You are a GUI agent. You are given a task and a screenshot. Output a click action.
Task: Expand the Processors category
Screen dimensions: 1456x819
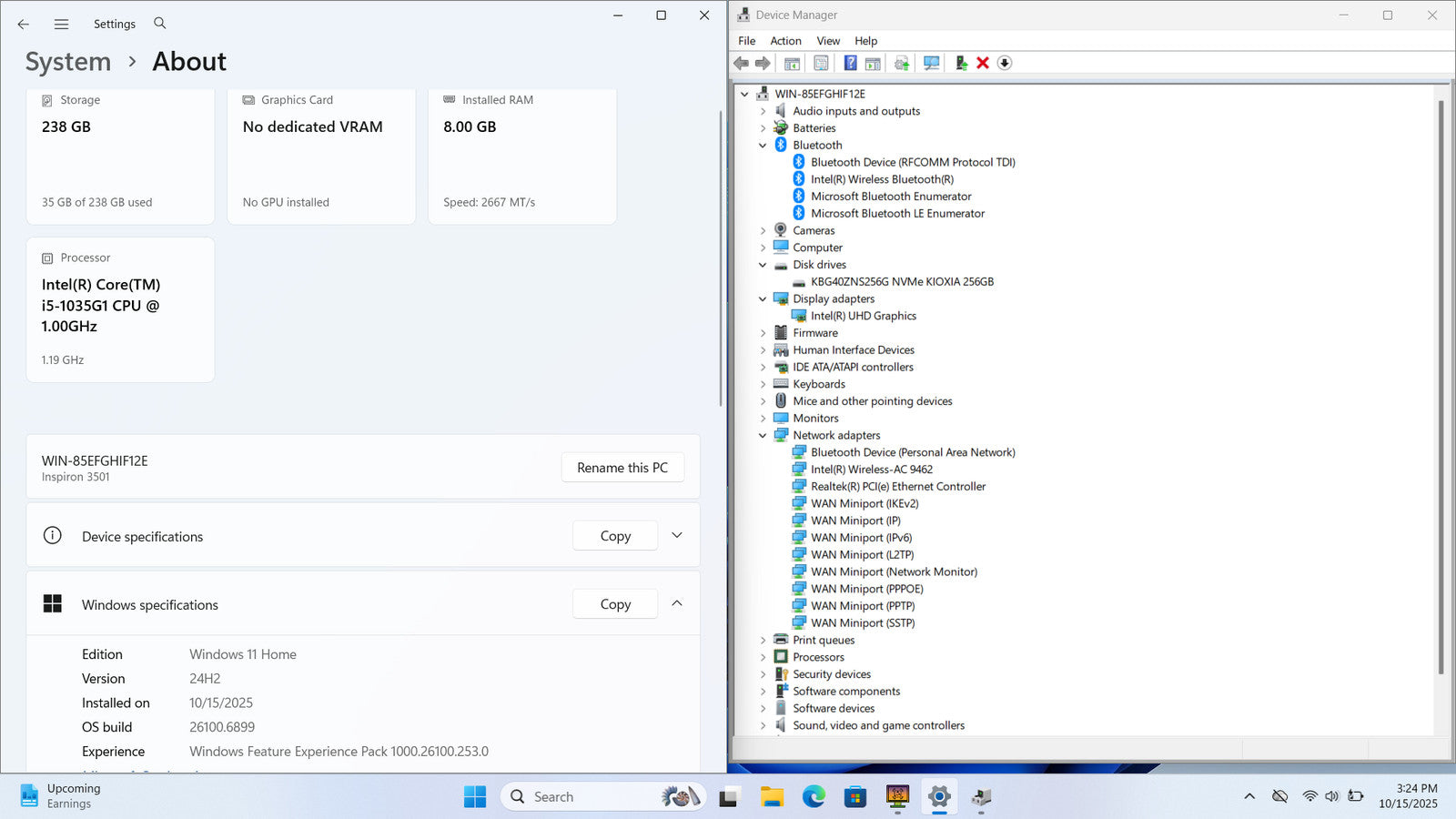point(763,657)
